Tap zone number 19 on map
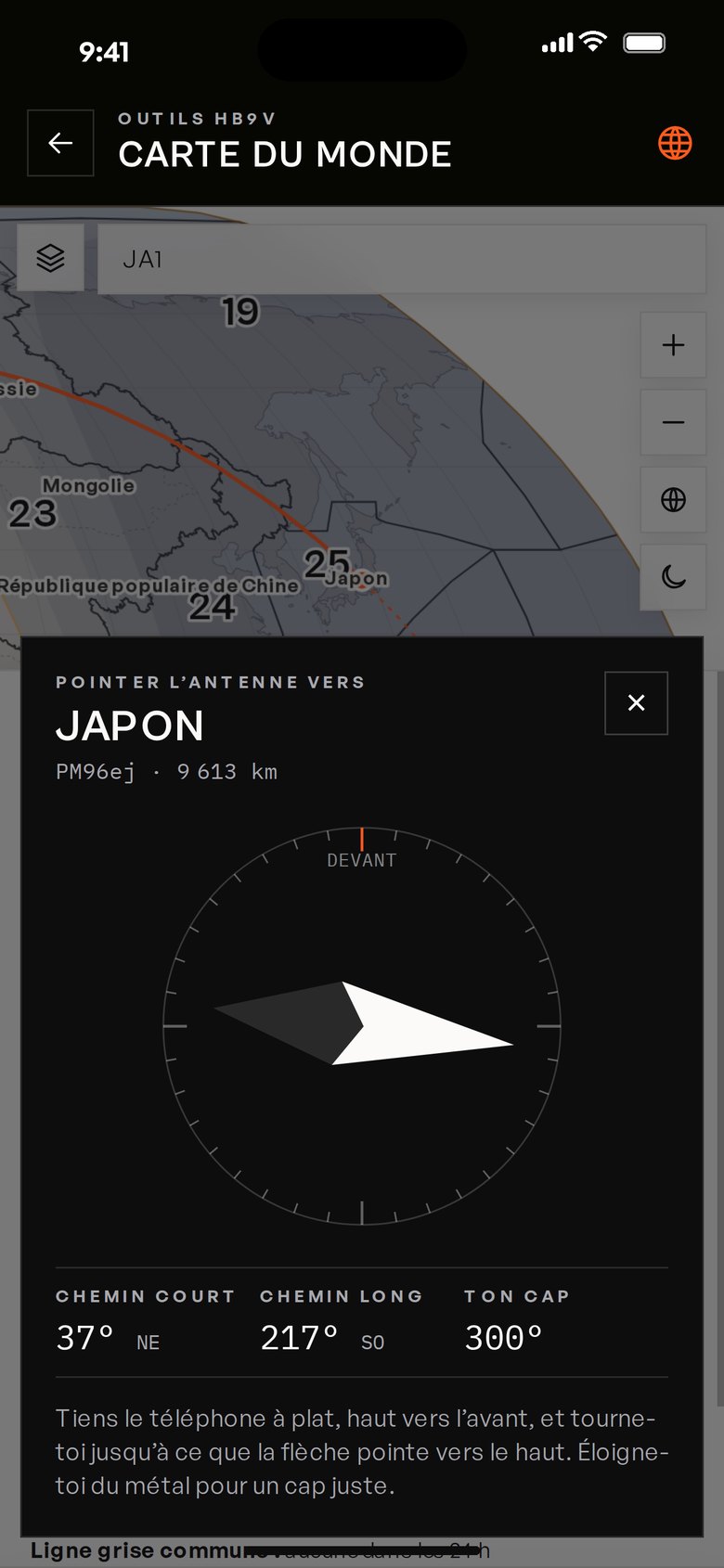 coord(240,312)
